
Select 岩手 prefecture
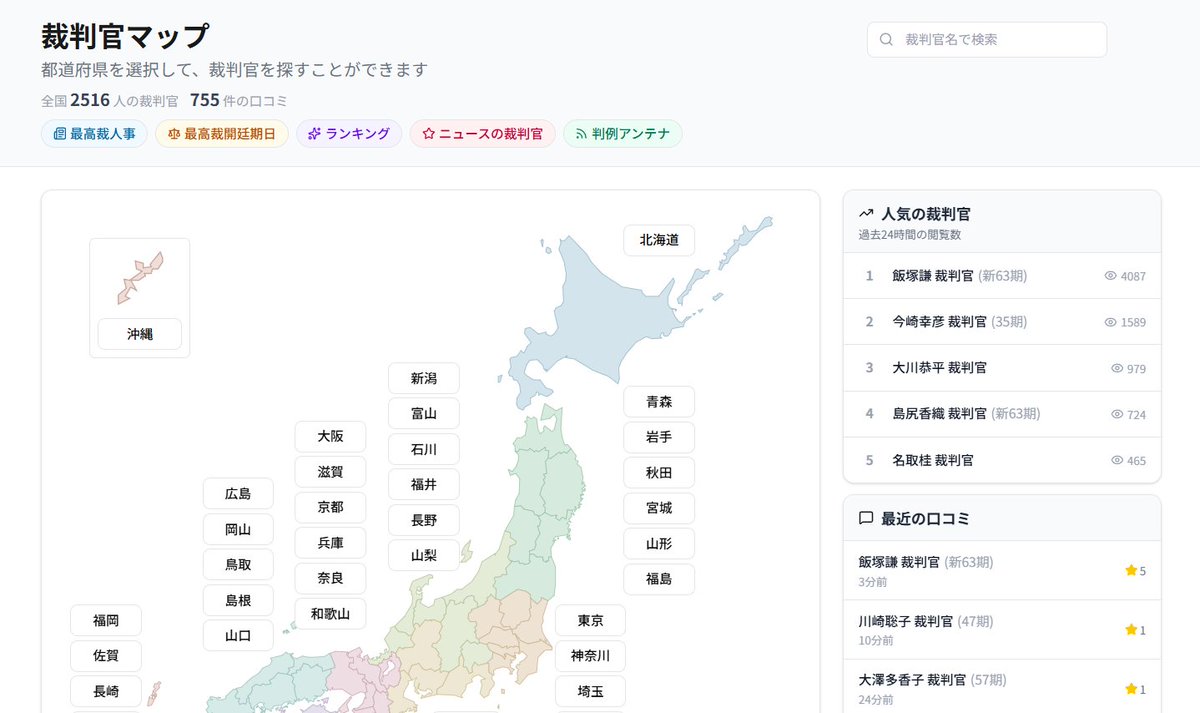(x=659, y=437)
